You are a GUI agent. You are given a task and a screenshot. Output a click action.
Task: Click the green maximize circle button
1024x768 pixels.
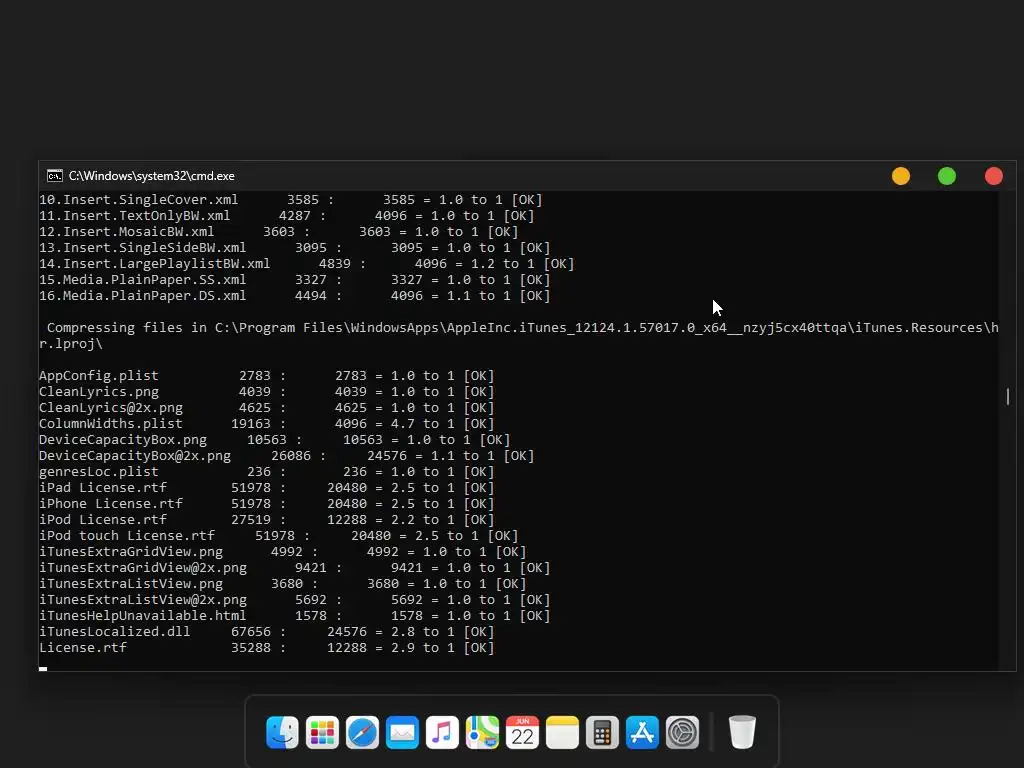coord(947,176)
